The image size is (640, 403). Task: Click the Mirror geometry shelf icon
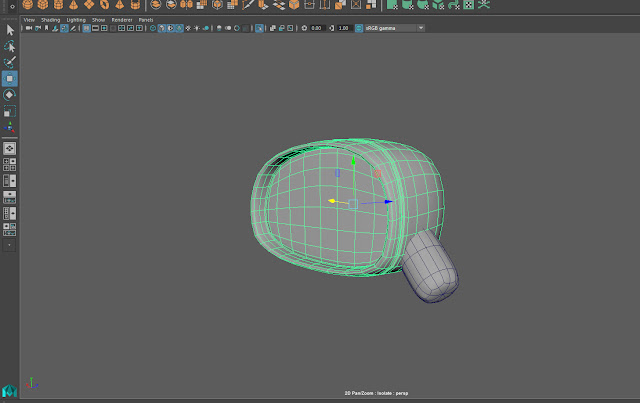pyautogui.click(x=187, y=4)
